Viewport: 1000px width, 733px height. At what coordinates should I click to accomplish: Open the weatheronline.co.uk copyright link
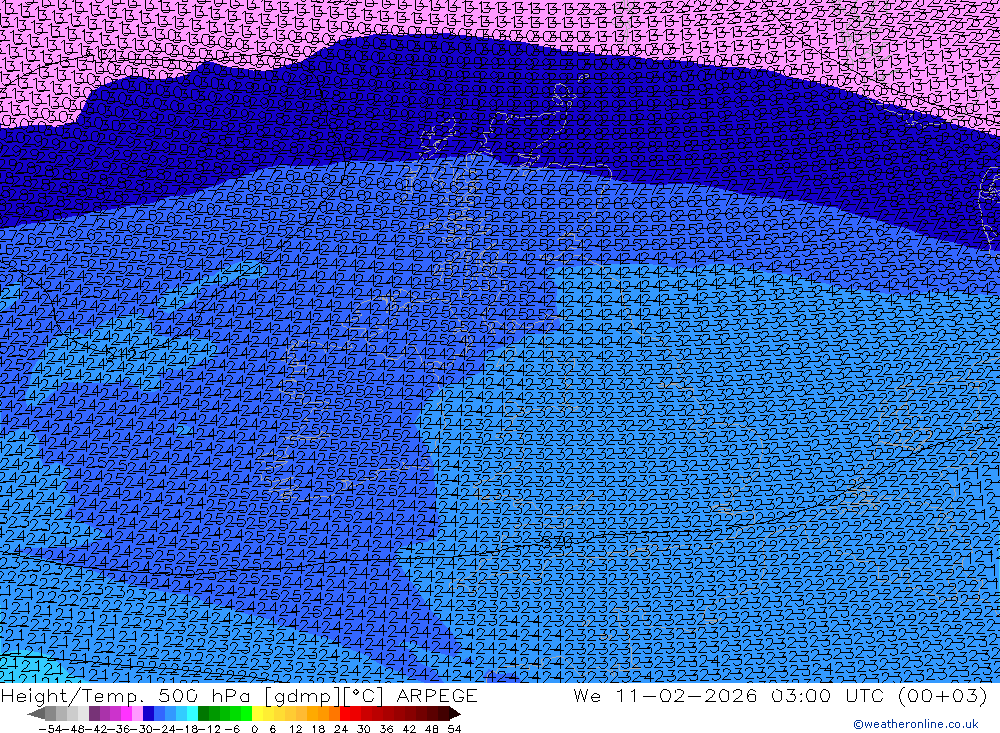pyautogui.click(x=915, y=724)
